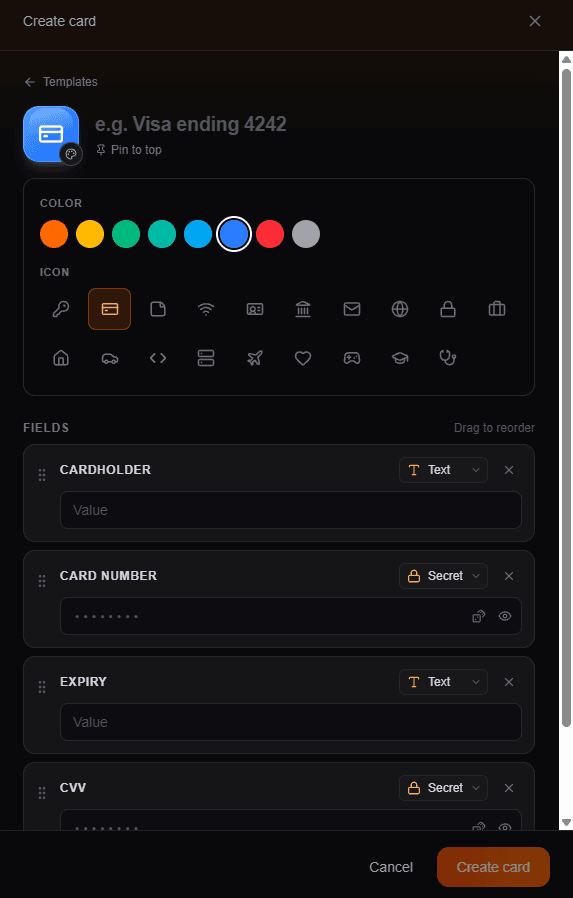
Task: Remove the CVV field
Action: point(509,787)
